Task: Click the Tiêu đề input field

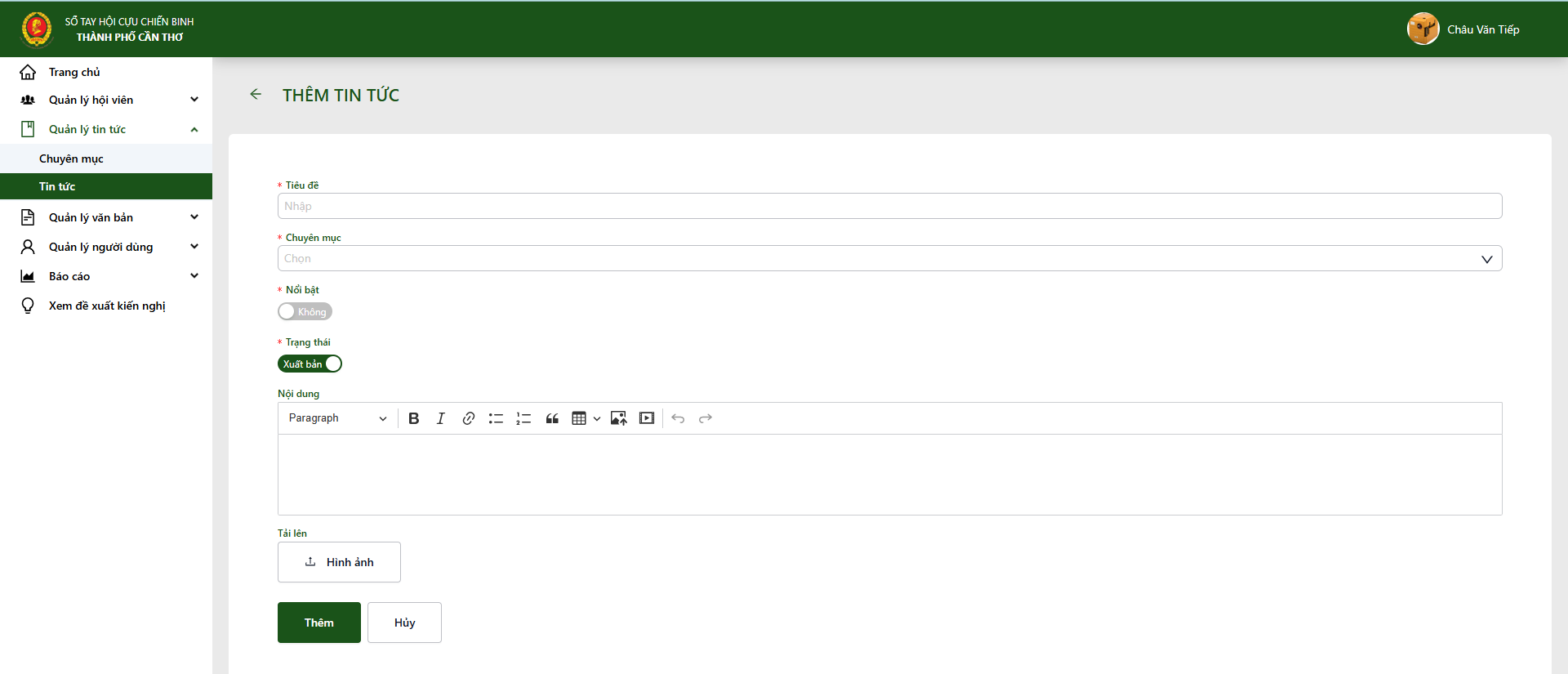Action: (x=889, y=206)
